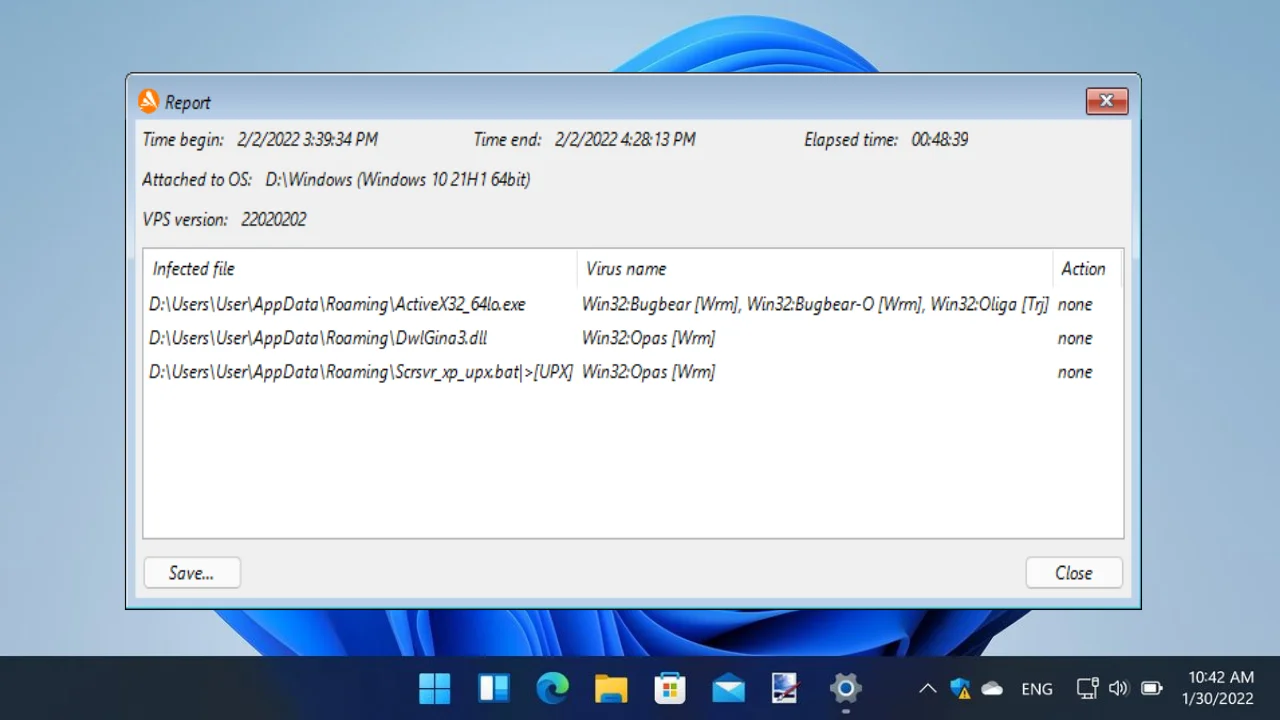
Task: Click OneDrive cloud tray icon
Action: pos(992,688)
